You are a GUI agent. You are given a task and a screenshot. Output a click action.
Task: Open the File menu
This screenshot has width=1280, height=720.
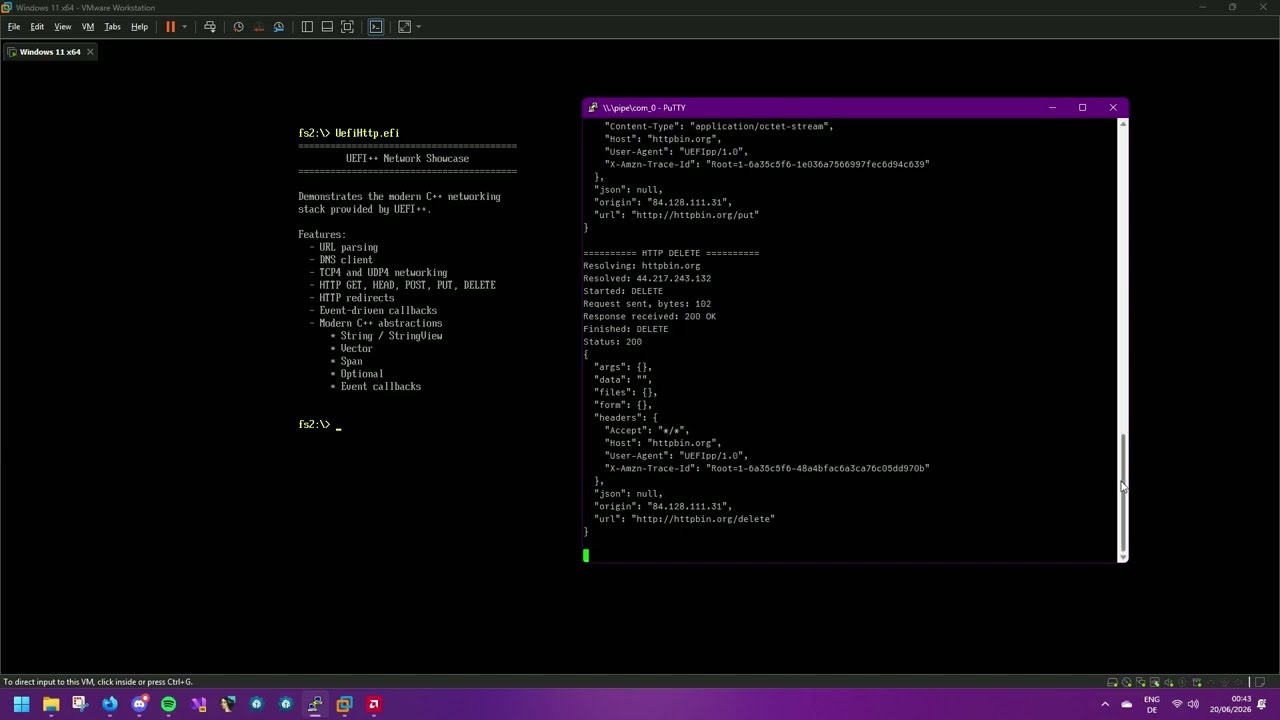pyautogui.click(x=14, y=27)
